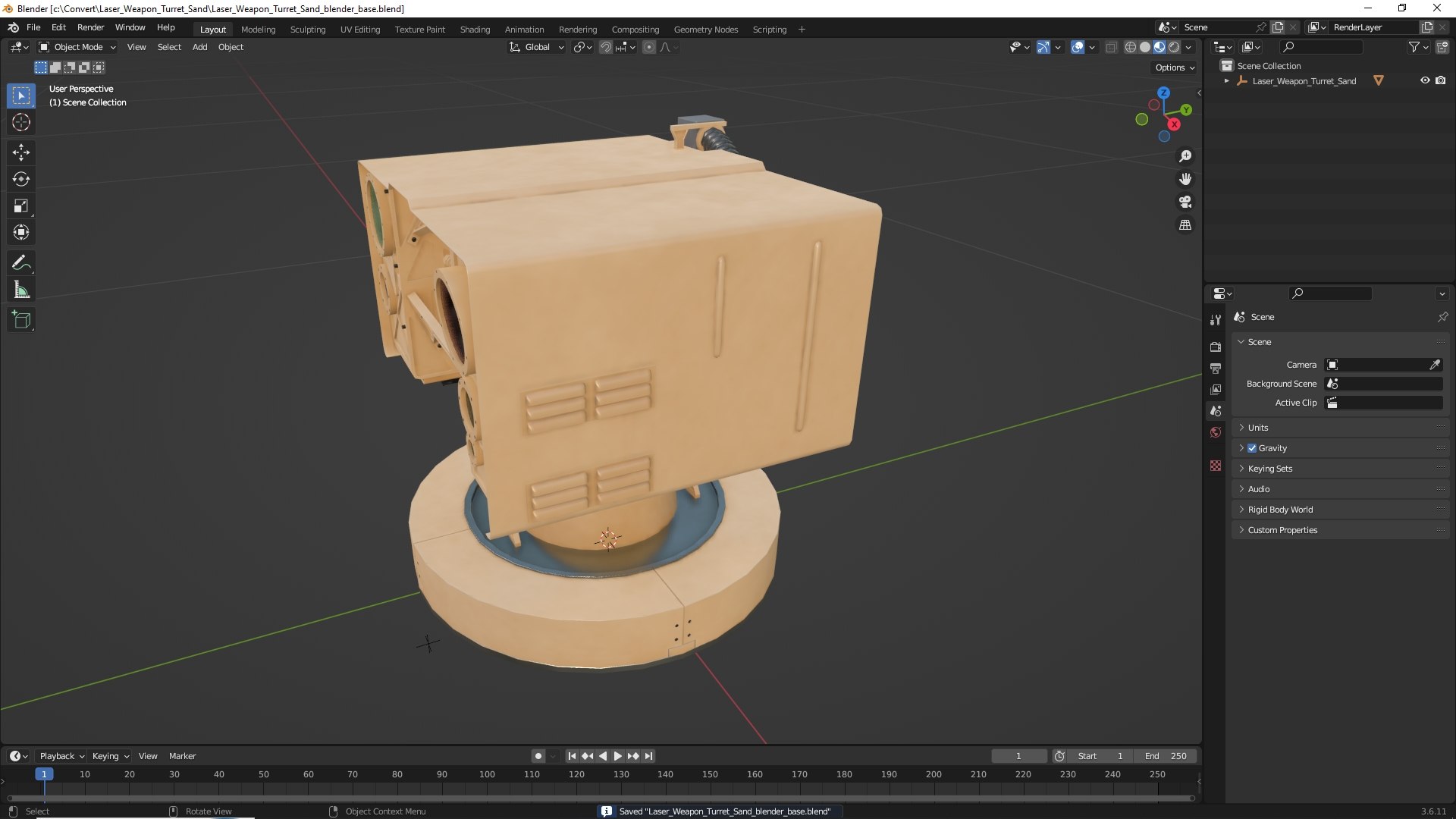Toggle X-ray view button
The width and height of the screenshot is (1456, 819).
(1111, 47)
